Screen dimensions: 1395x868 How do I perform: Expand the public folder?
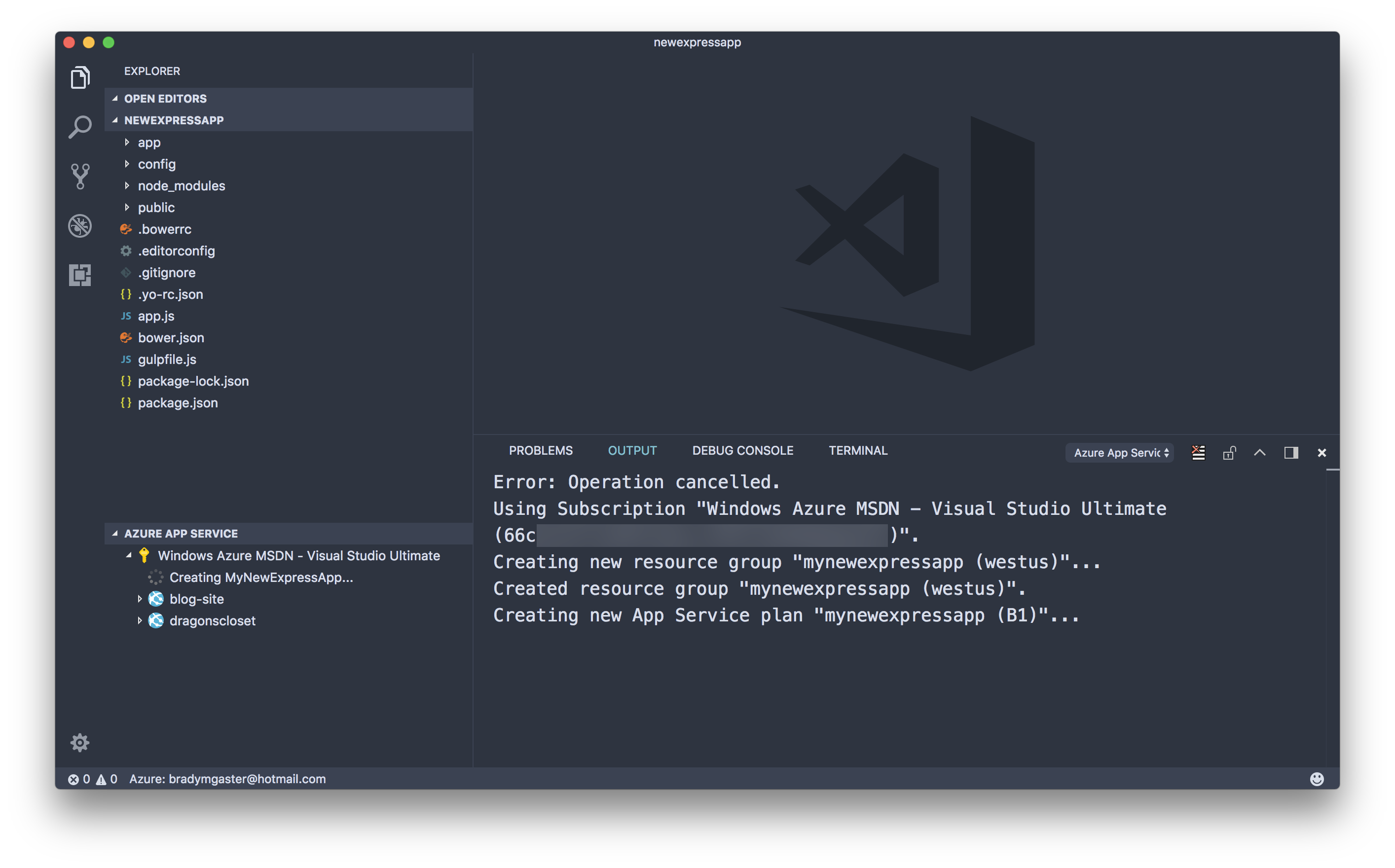coord(127,207)
